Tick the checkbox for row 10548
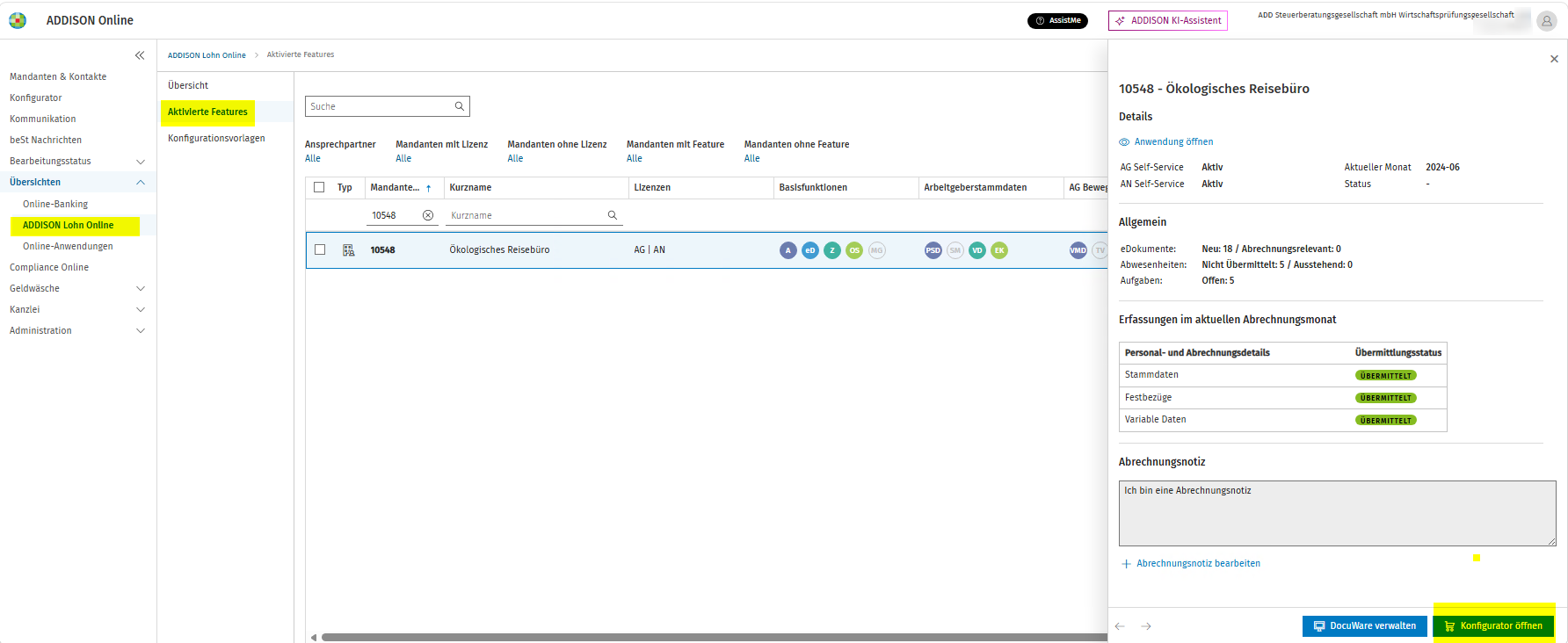 click(320, 249)
